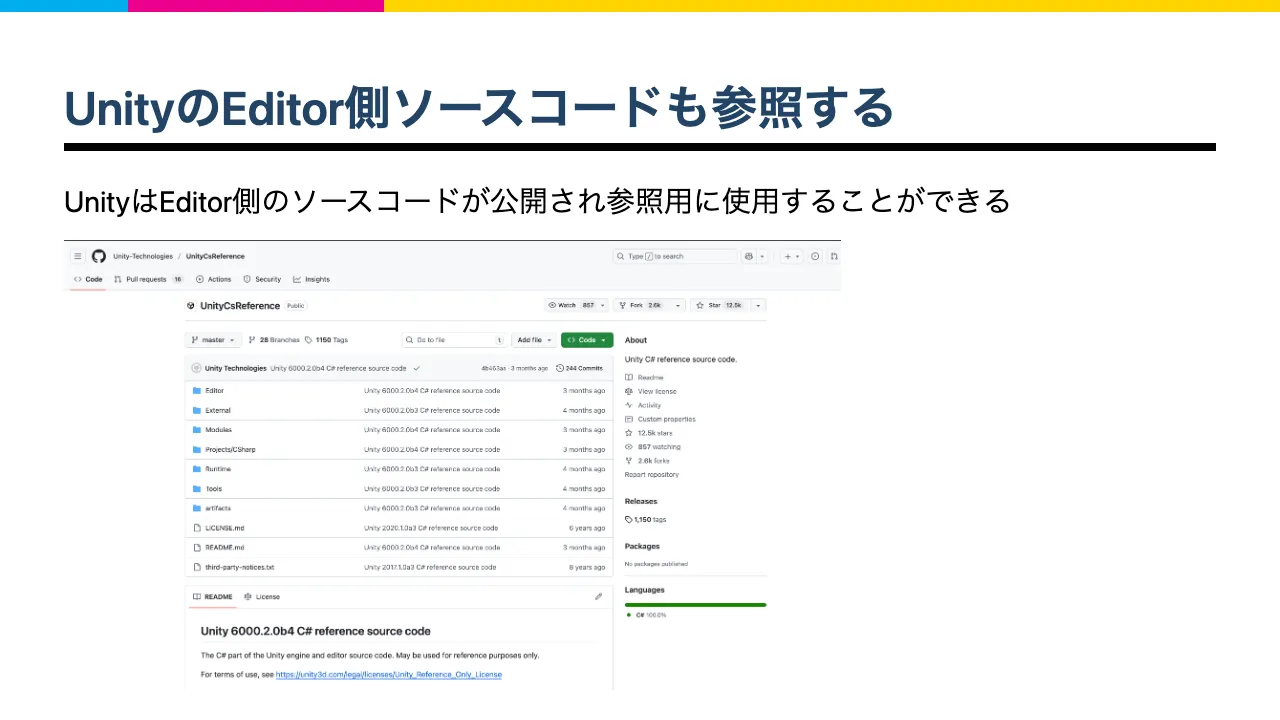This screenshot has width=1280, height=720.
Task: Click the Editor row folder icon
Action: (x=197, y=391)
